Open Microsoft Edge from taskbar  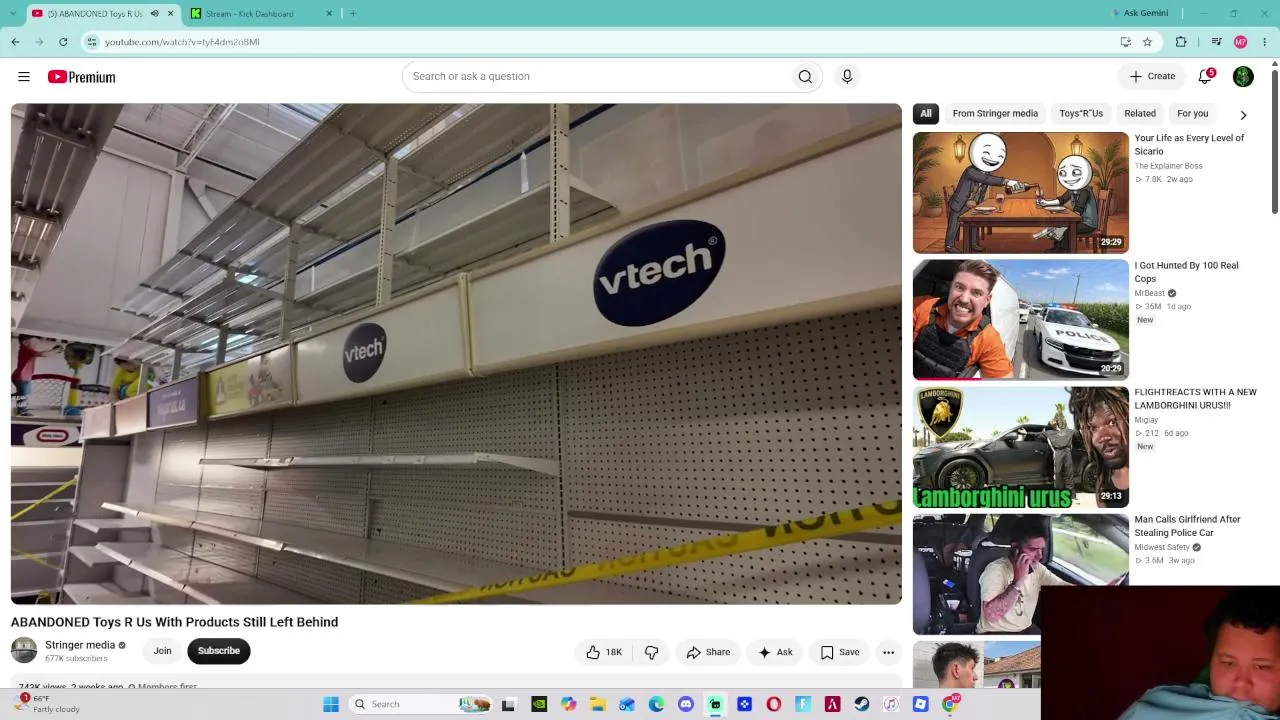(656, 704)
